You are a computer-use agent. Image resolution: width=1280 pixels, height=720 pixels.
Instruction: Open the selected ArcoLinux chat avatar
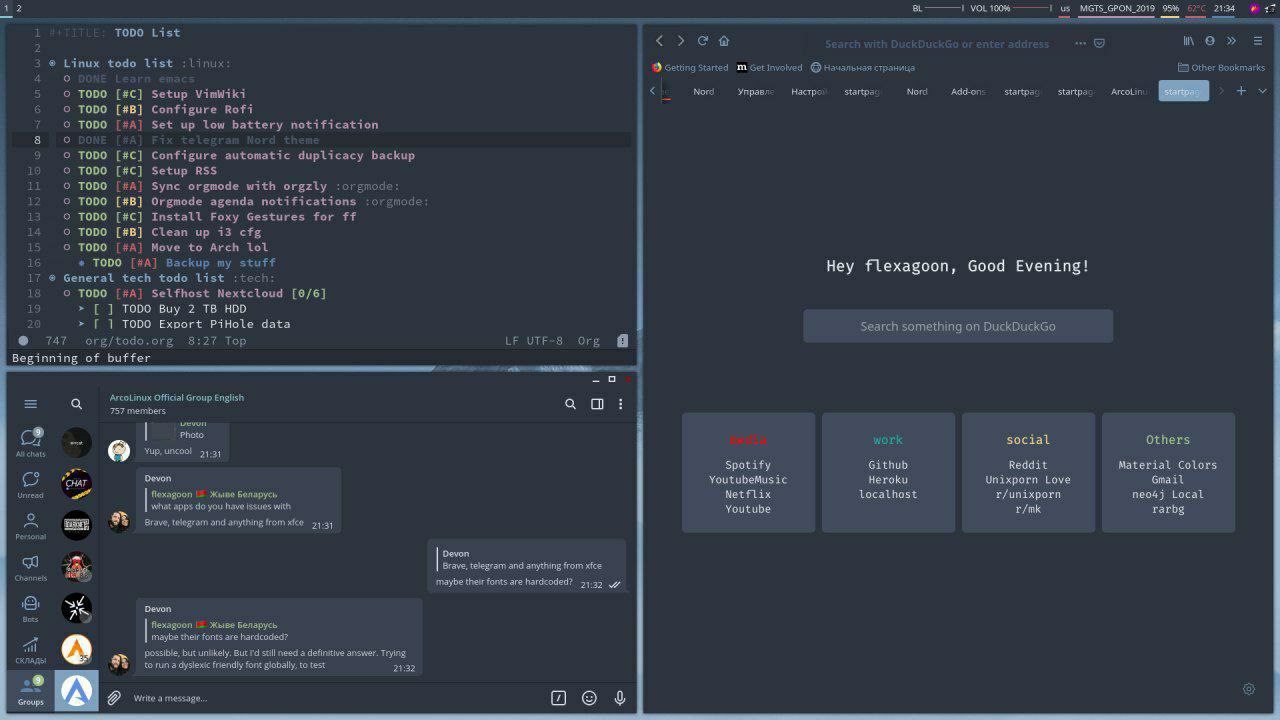click(x=76, y=690)
